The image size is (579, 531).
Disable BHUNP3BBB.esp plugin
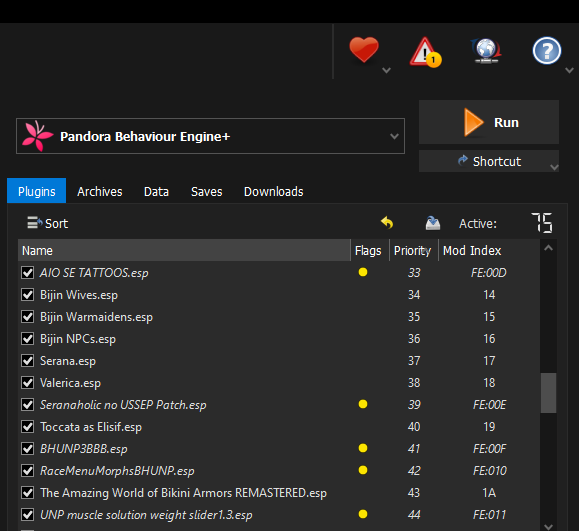(28, 449)
